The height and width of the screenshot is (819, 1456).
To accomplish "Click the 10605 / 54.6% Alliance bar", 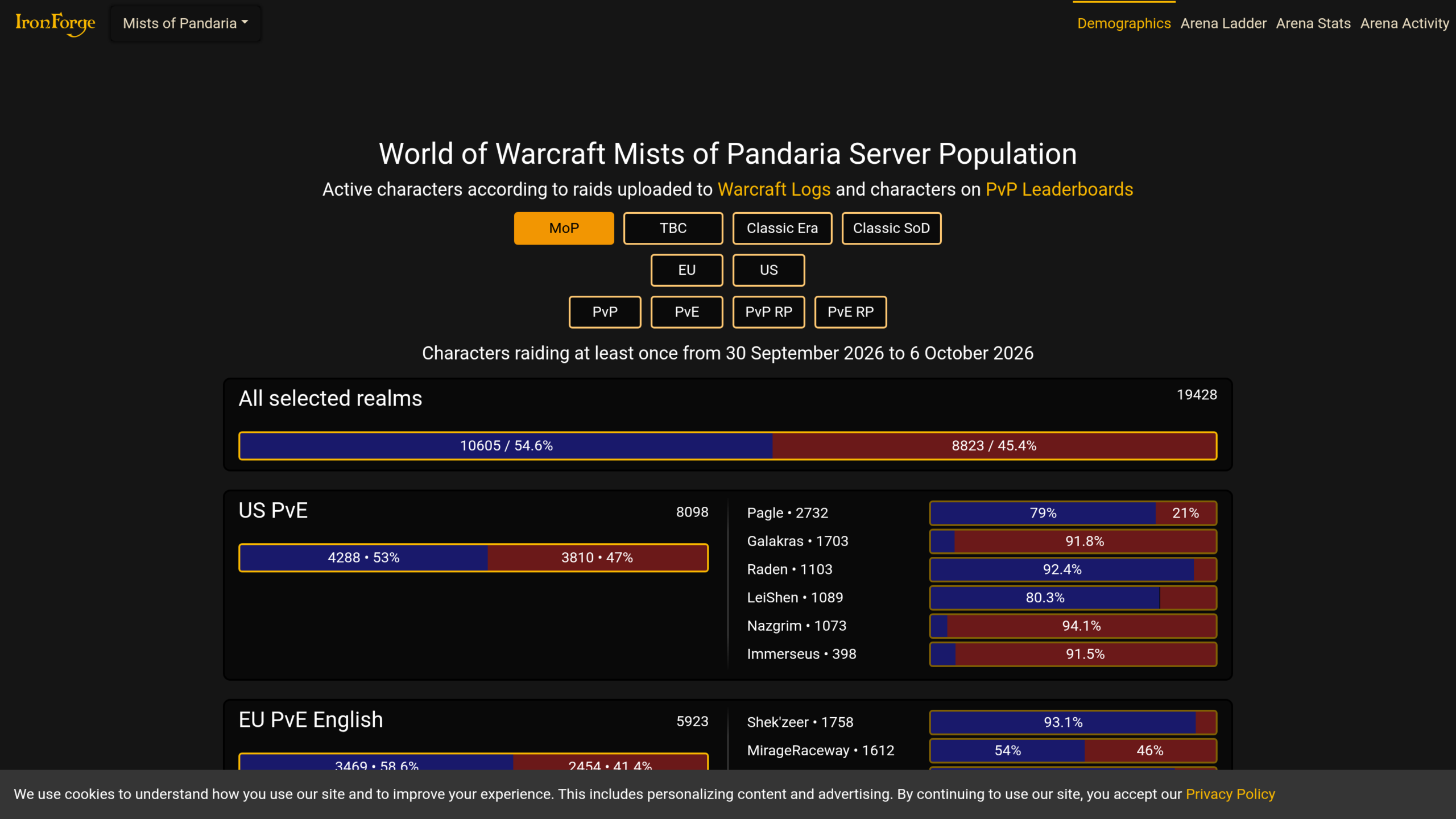I will (506, 445).
